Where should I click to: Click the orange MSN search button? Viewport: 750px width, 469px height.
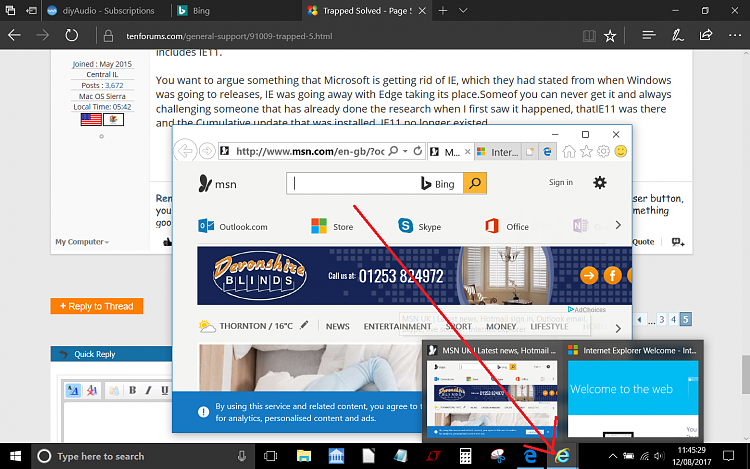[474, 184]
